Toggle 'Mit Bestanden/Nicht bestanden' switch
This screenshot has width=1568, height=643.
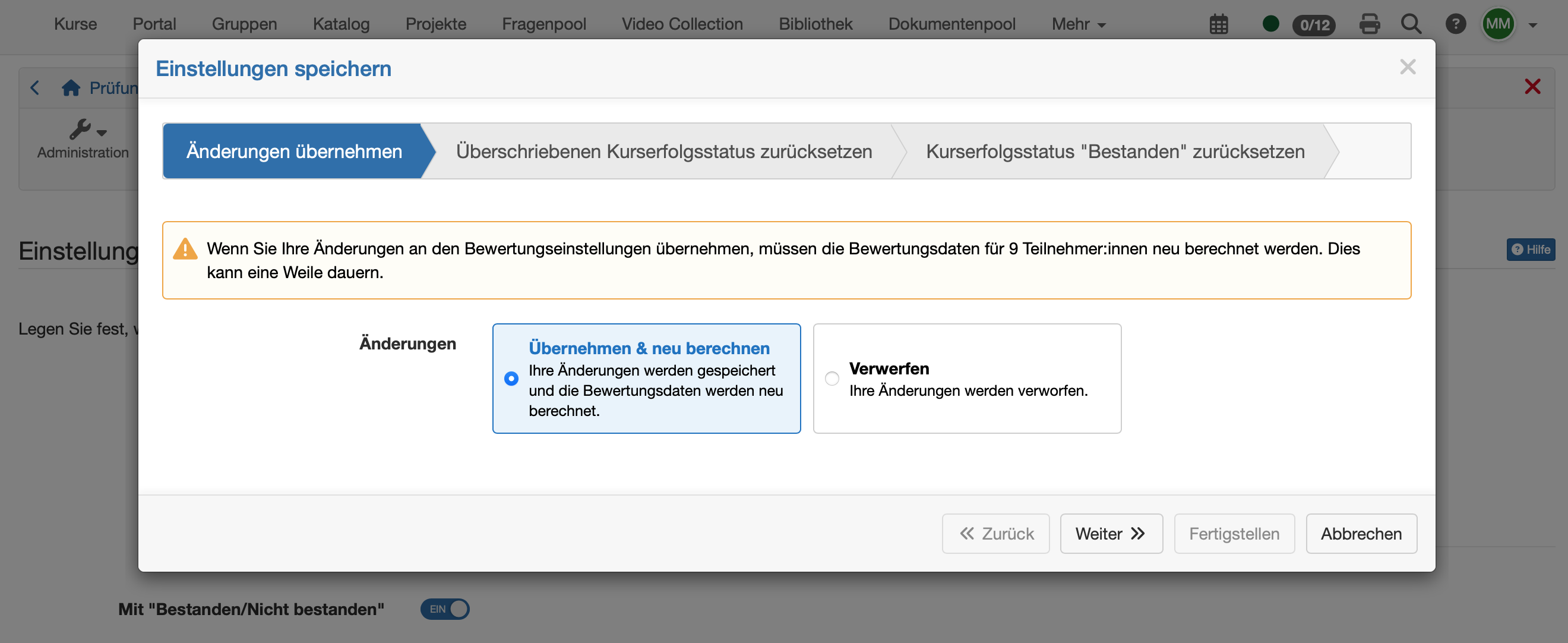coord(445,609)
